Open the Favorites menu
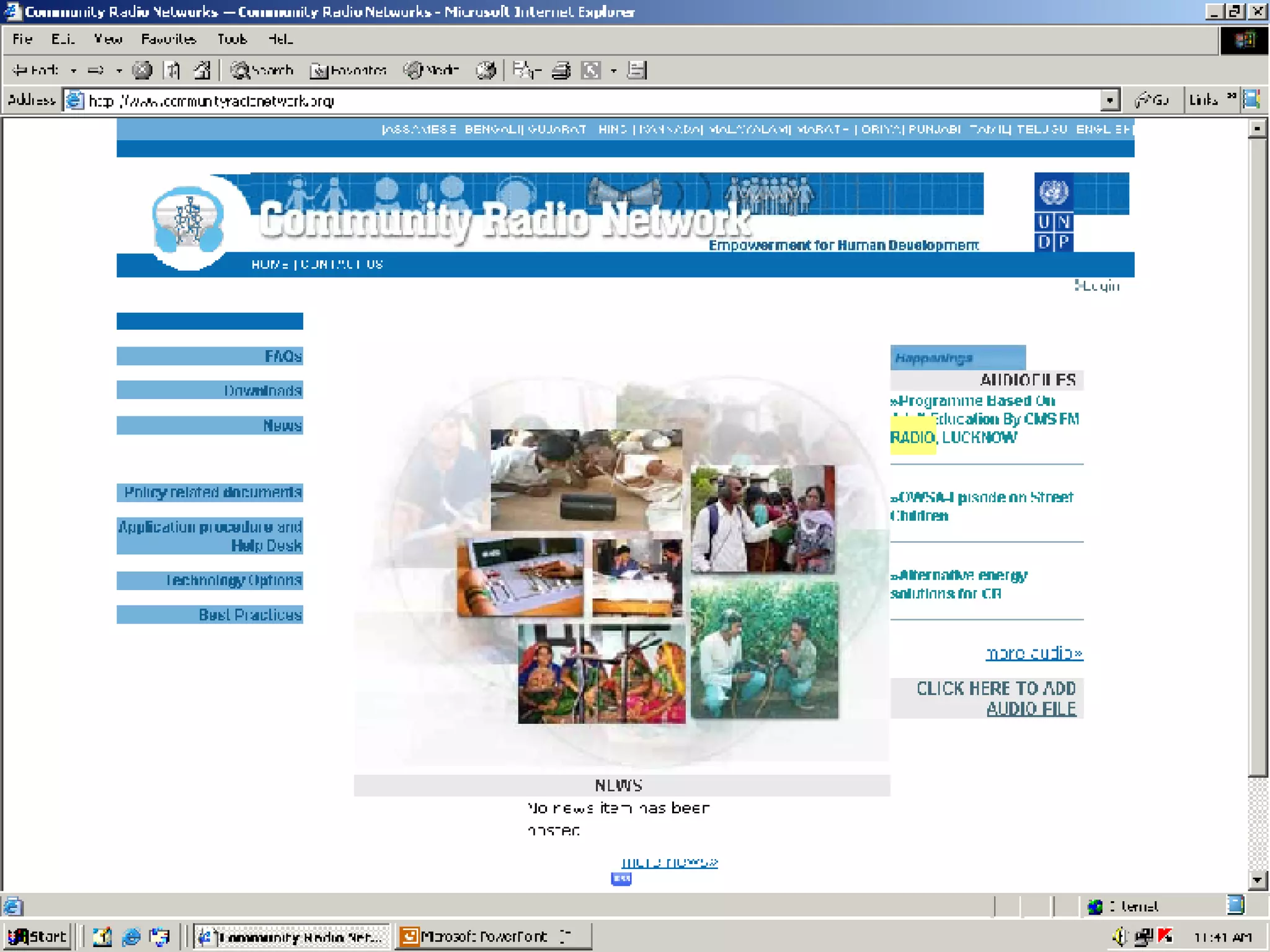The image size is (1270, 952). (x=168, y=40)
